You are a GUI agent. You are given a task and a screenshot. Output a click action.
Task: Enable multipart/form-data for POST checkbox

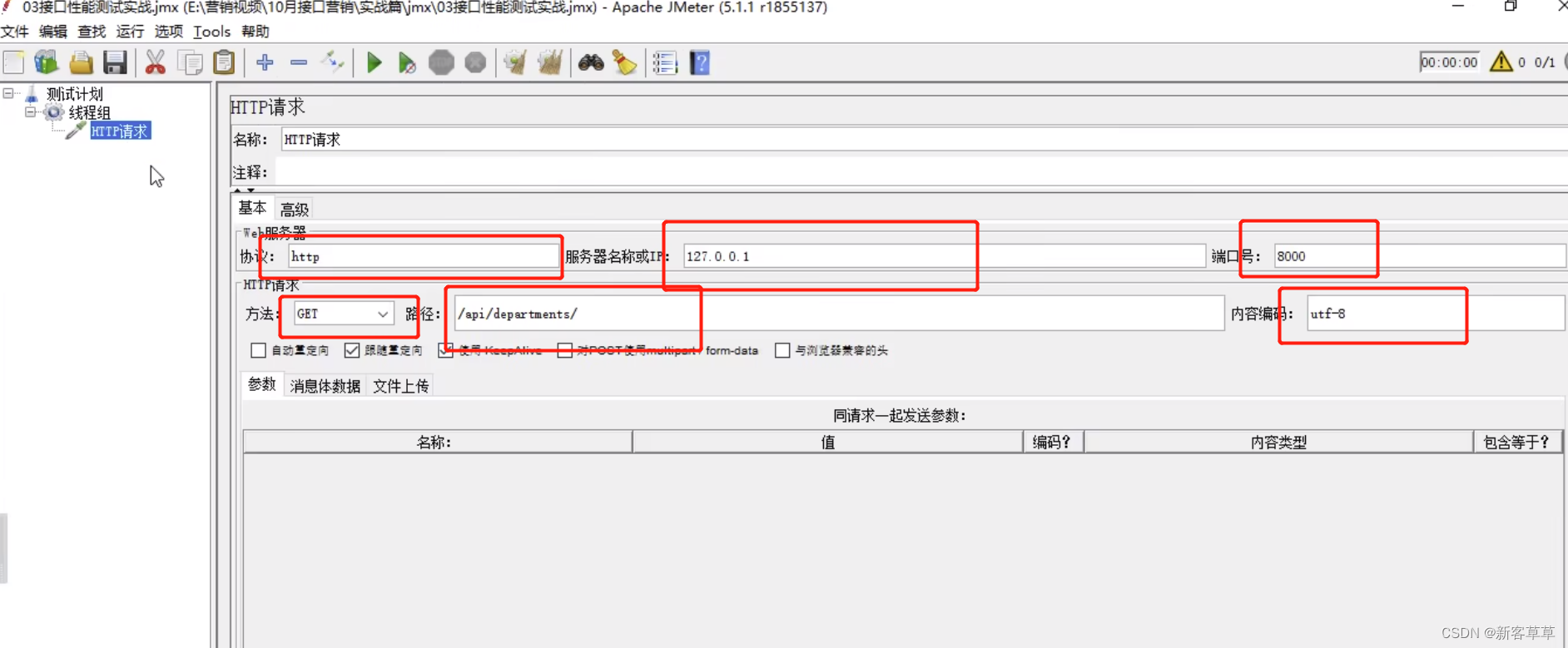pyautogui.click(x=565, y=350)
